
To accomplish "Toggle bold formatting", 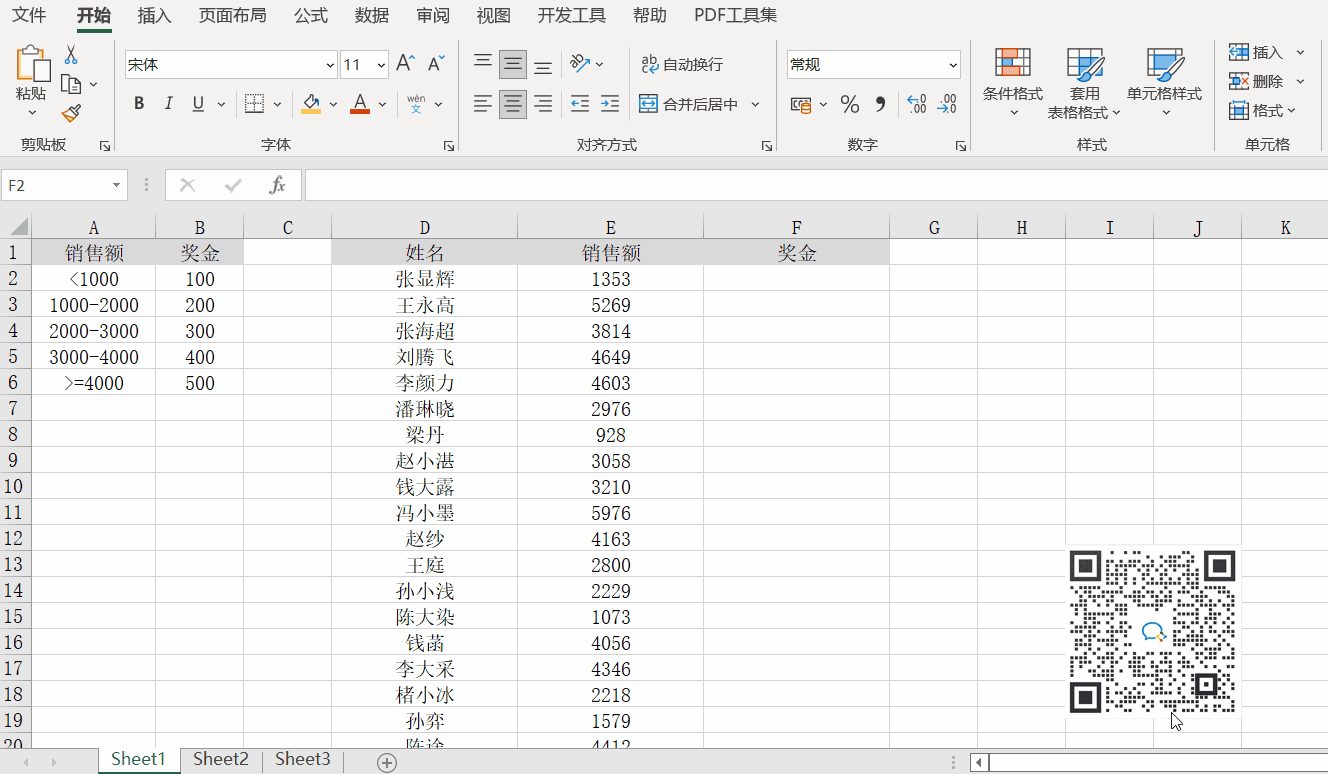I will pos(139,104).
